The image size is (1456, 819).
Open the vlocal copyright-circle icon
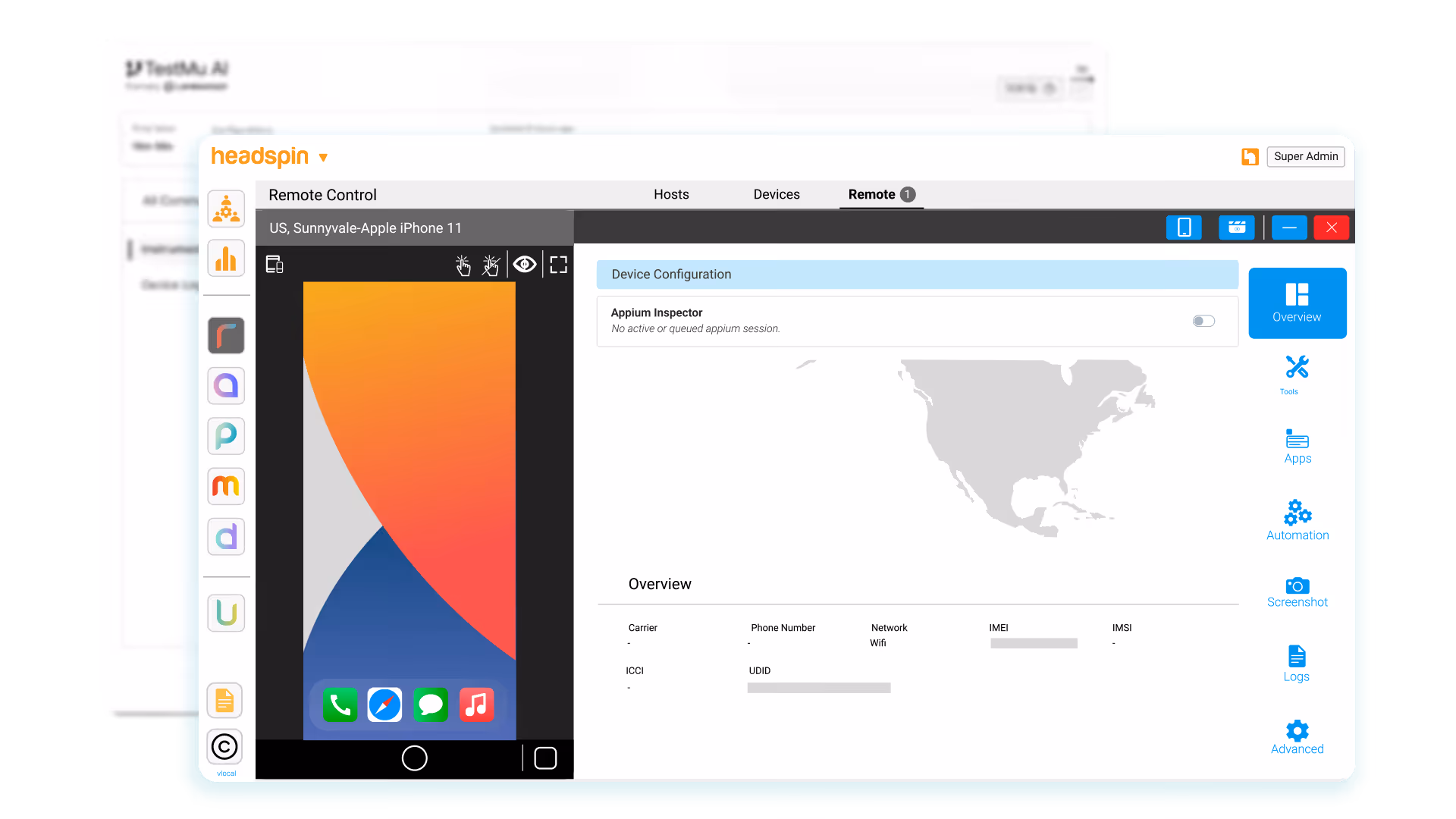(x=224, y=747)
